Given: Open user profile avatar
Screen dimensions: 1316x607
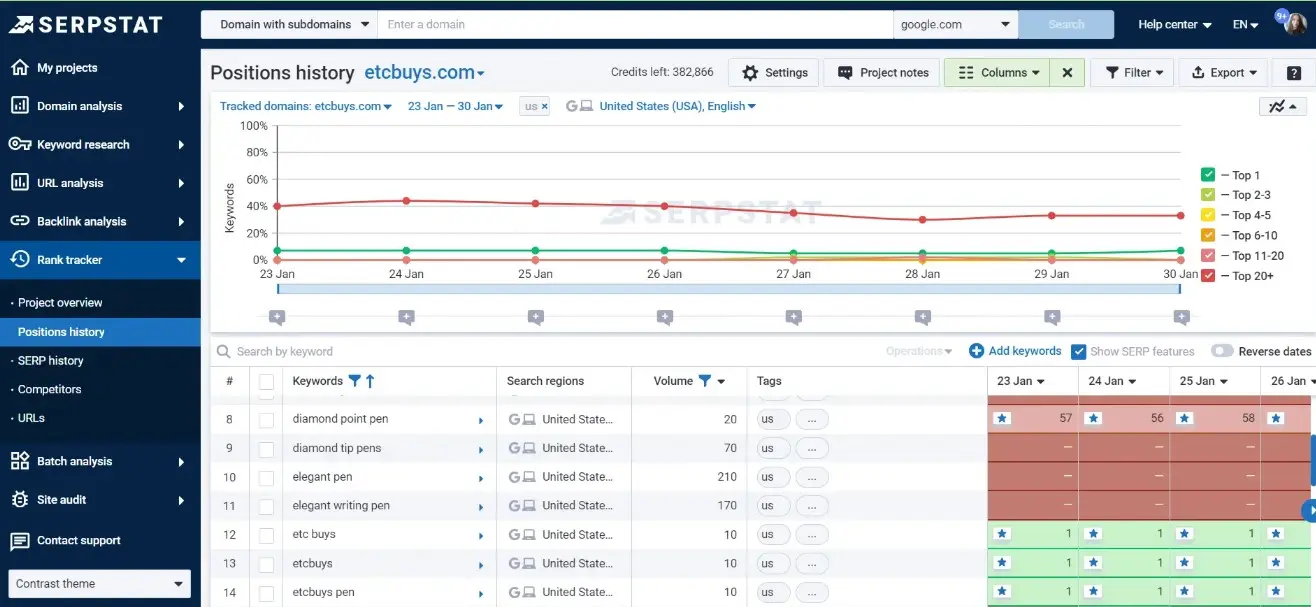Looking at the screenshot, I should [x=1296, y=24].
